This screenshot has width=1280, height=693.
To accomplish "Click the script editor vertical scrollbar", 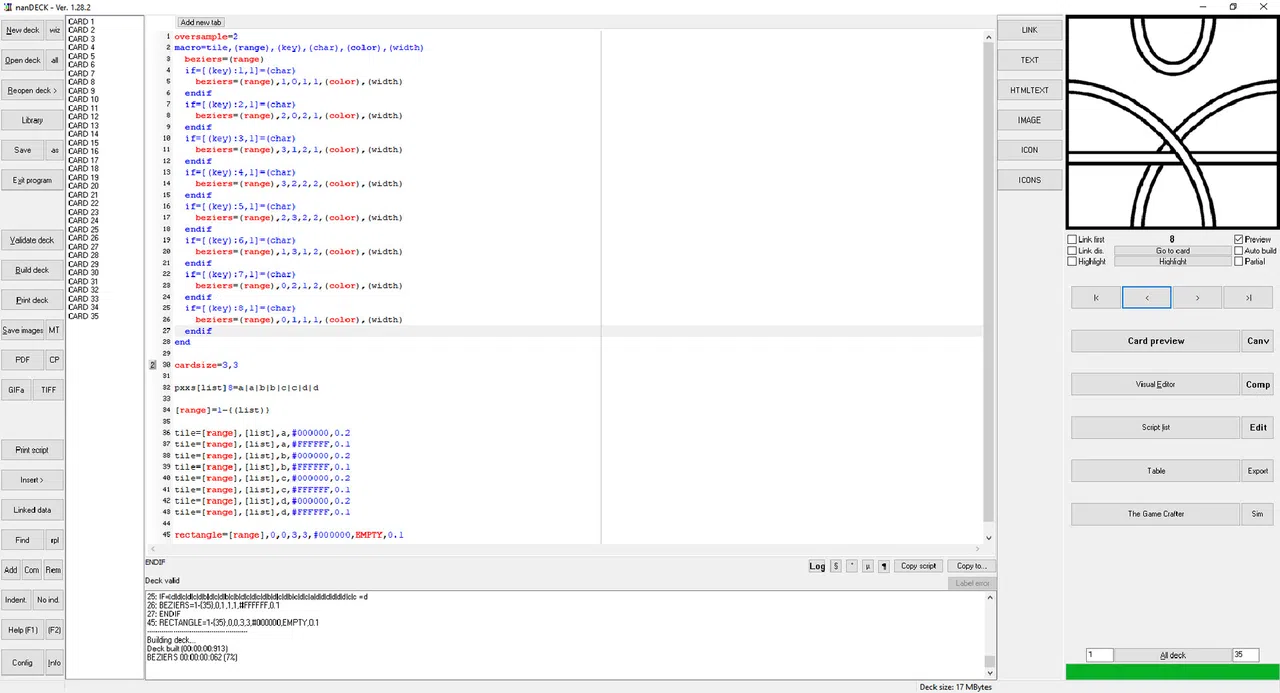I will click(x=989, y=287).
